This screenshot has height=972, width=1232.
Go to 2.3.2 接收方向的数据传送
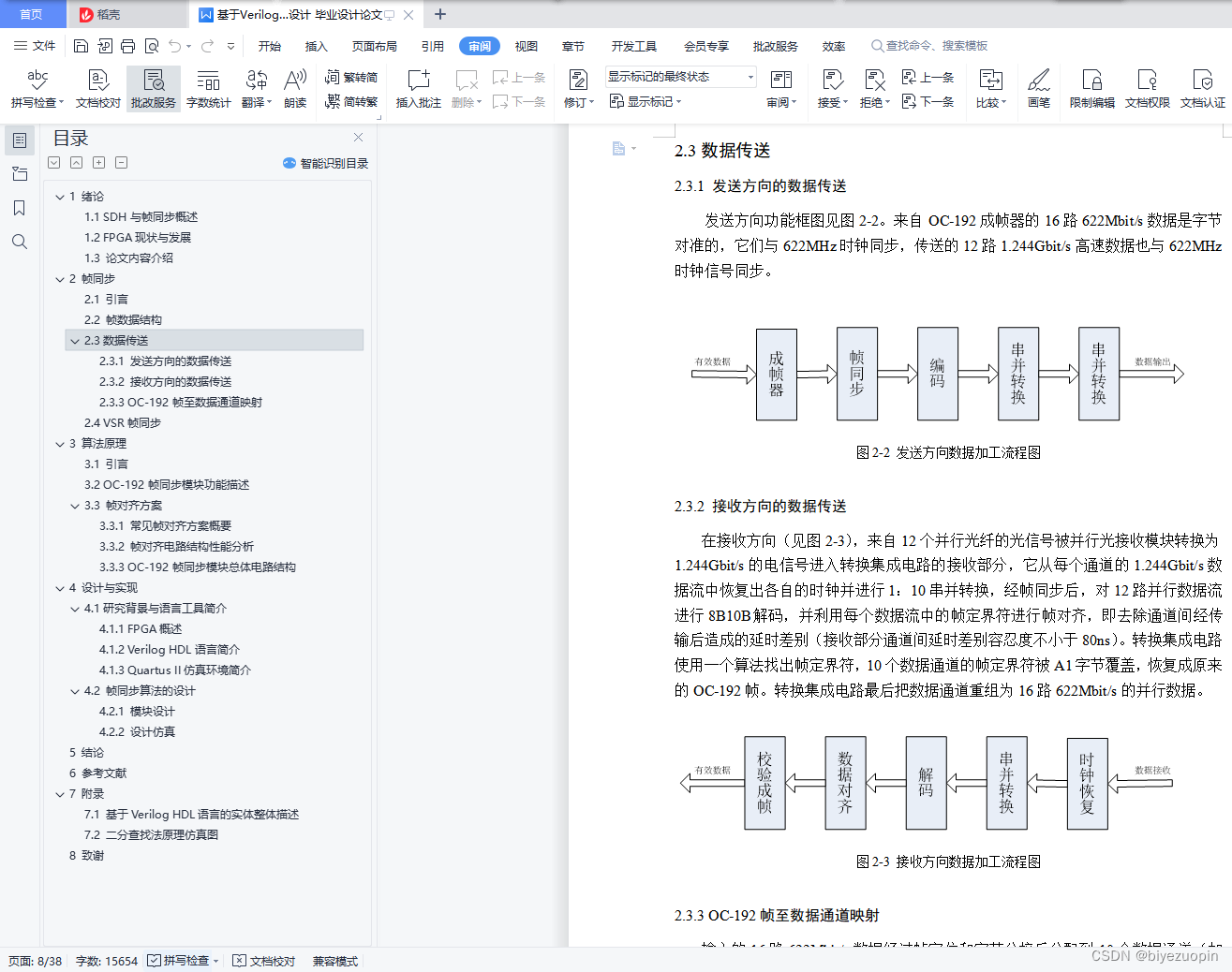[166, 382]
